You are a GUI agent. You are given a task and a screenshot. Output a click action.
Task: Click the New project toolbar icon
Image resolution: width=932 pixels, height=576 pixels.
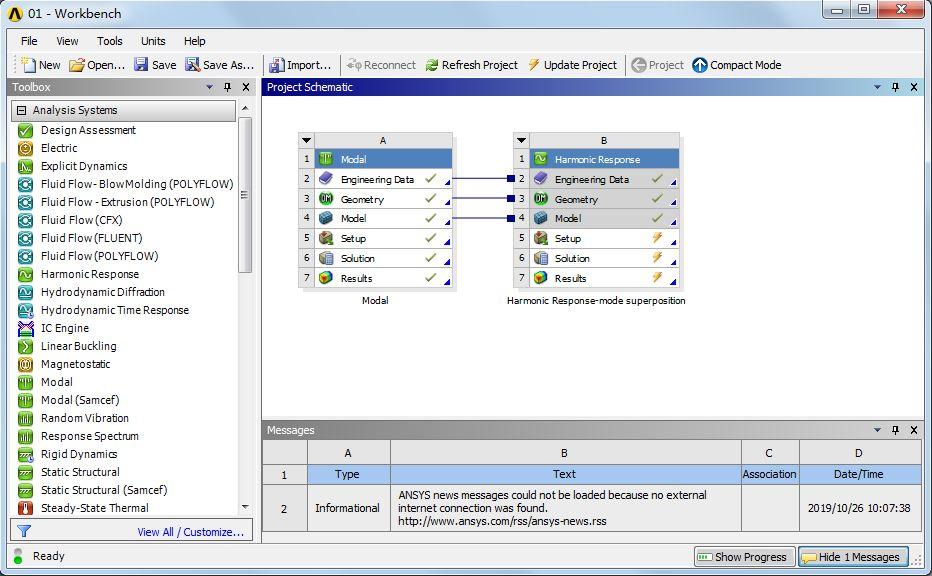tap(28, 65)
